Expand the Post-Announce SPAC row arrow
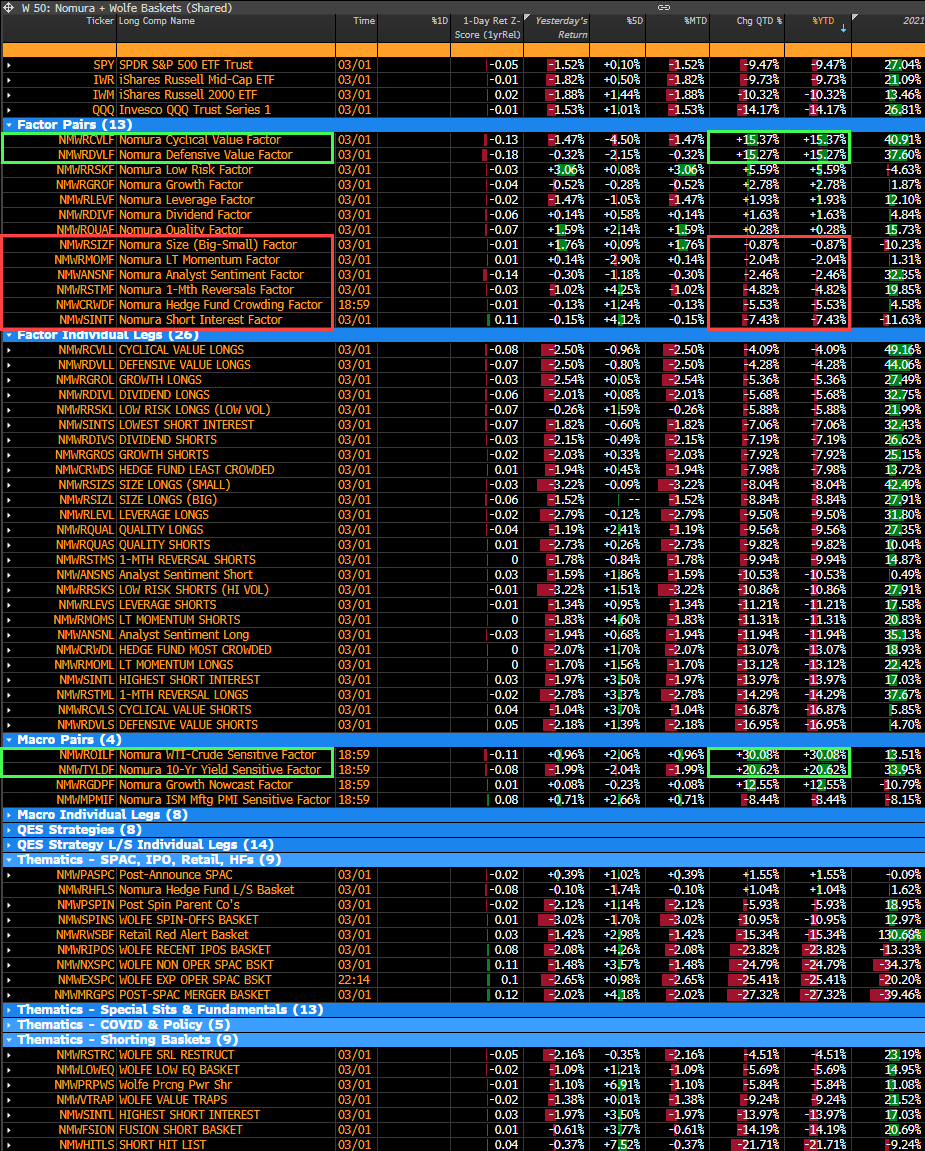Image resolution: width=925 pixels, height=1151 pixels. [x=9, y=875]
